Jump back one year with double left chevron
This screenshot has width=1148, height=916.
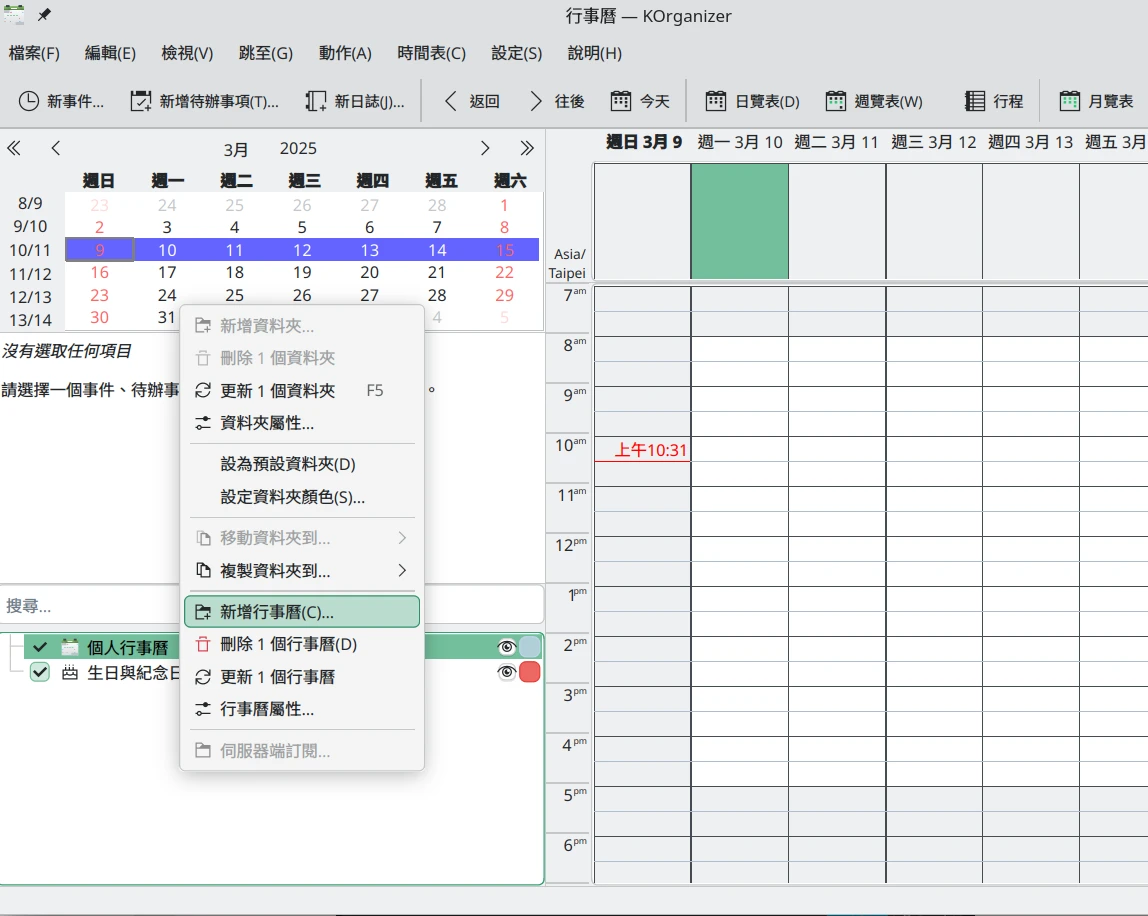pos(14,148)
